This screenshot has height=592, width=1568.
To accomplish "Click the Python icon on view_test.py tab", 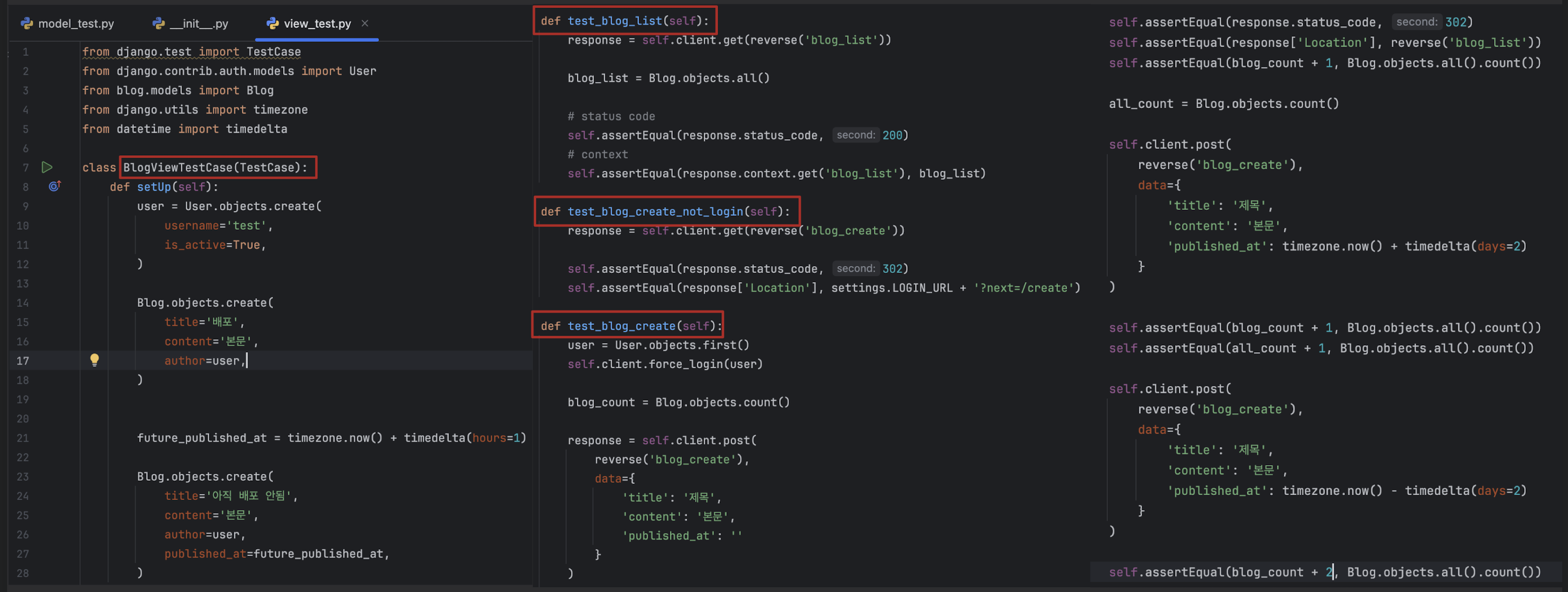I will pyautogui.click(x=273, y=24).
